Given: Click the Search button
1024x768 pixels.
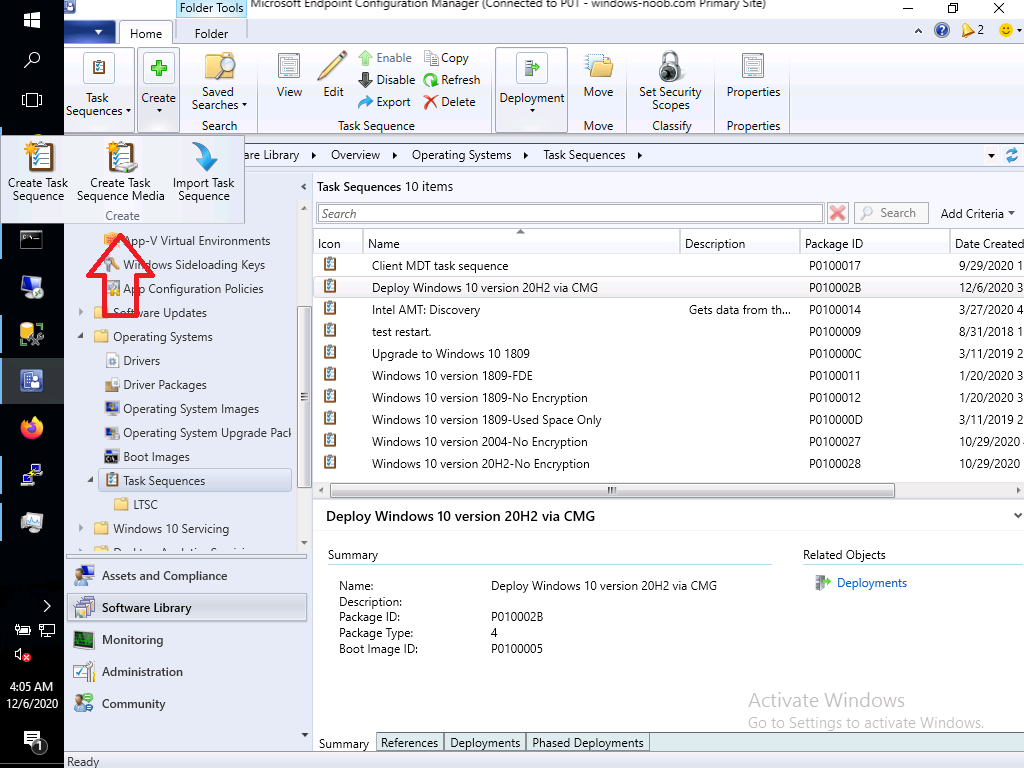Looking at the screenshot, I should click(891, 213).
